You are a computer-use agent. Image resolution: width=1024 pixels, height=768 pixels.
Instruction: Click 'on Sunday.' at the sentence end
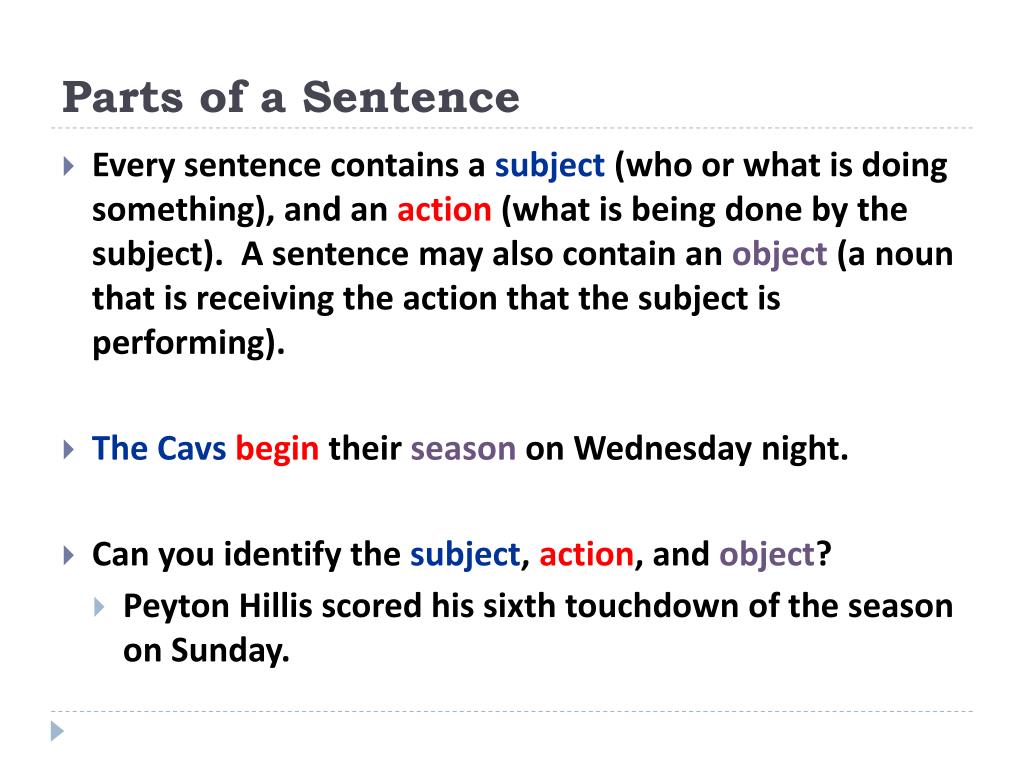[206, 652]
